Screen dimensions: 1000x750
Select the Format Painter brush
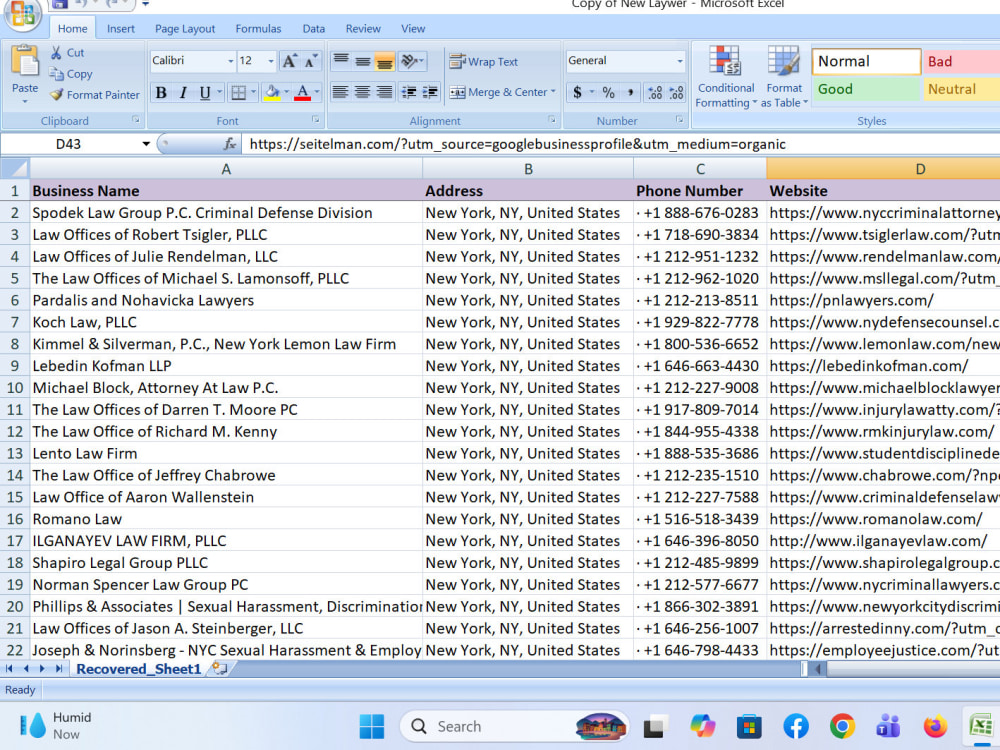click(56, 94)
